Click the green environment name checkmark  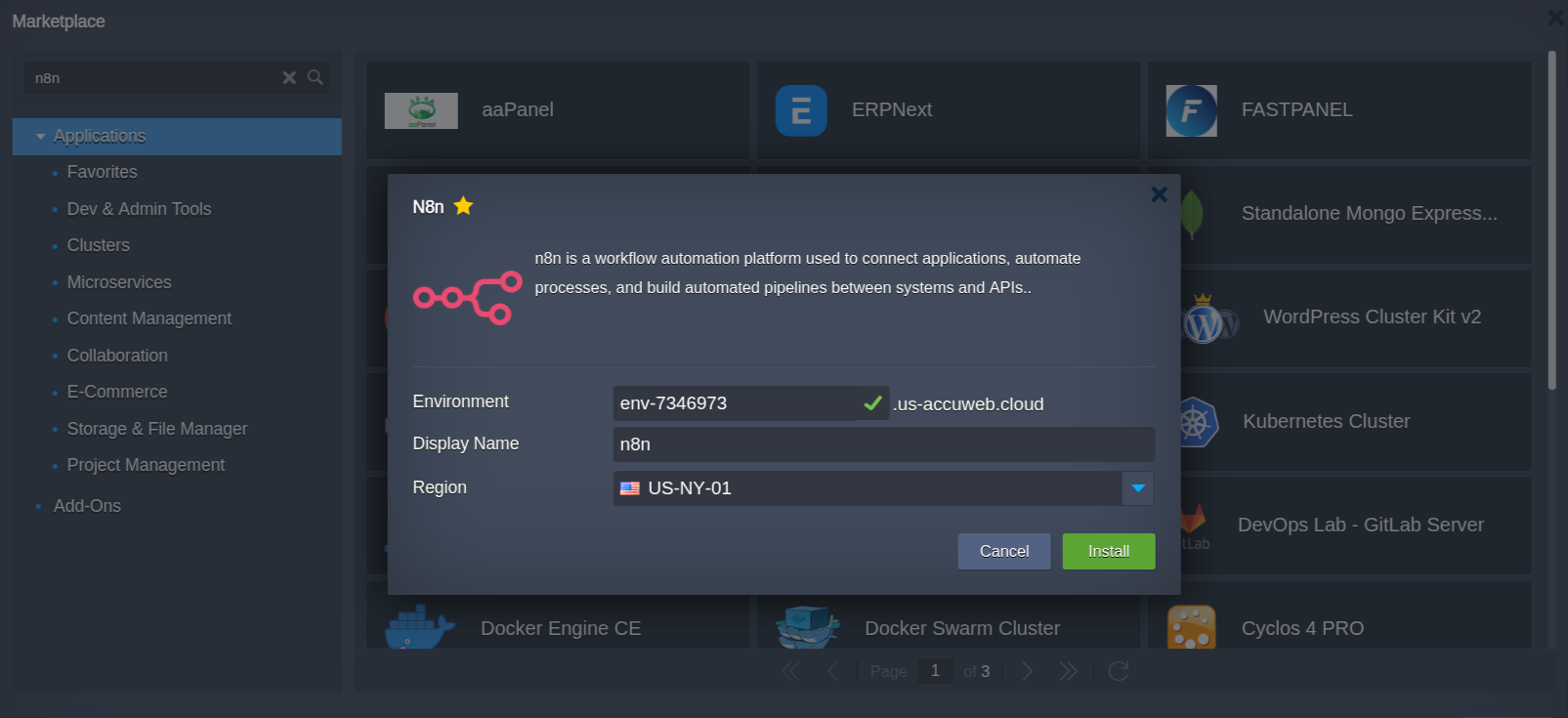(873, 402)
